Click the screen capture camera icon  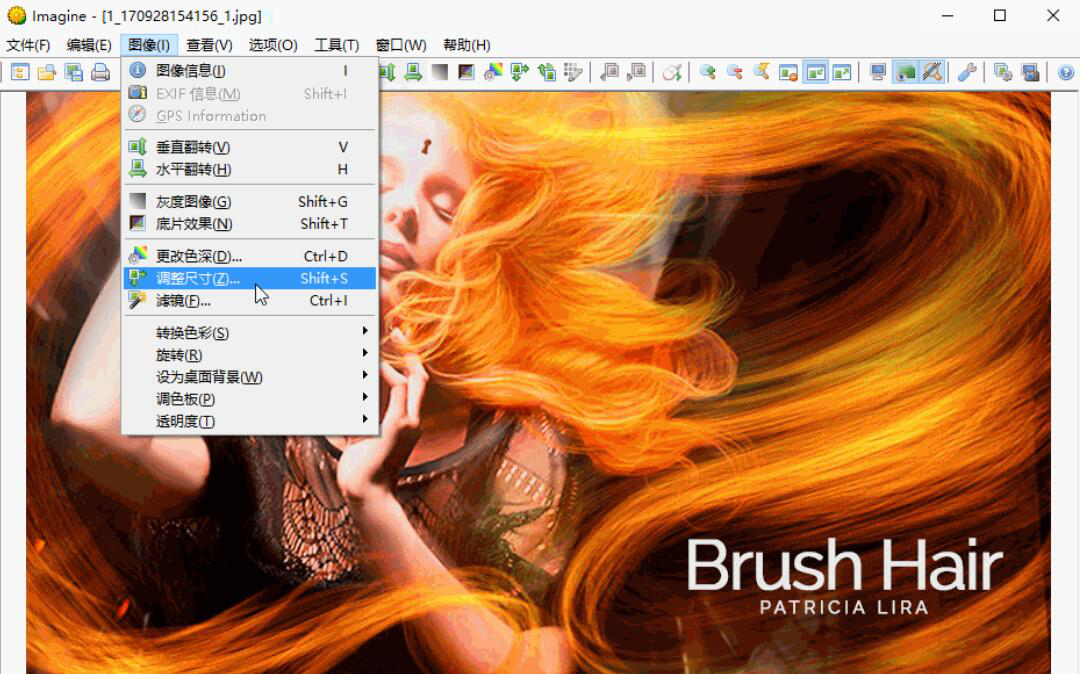coord(1030,72)
